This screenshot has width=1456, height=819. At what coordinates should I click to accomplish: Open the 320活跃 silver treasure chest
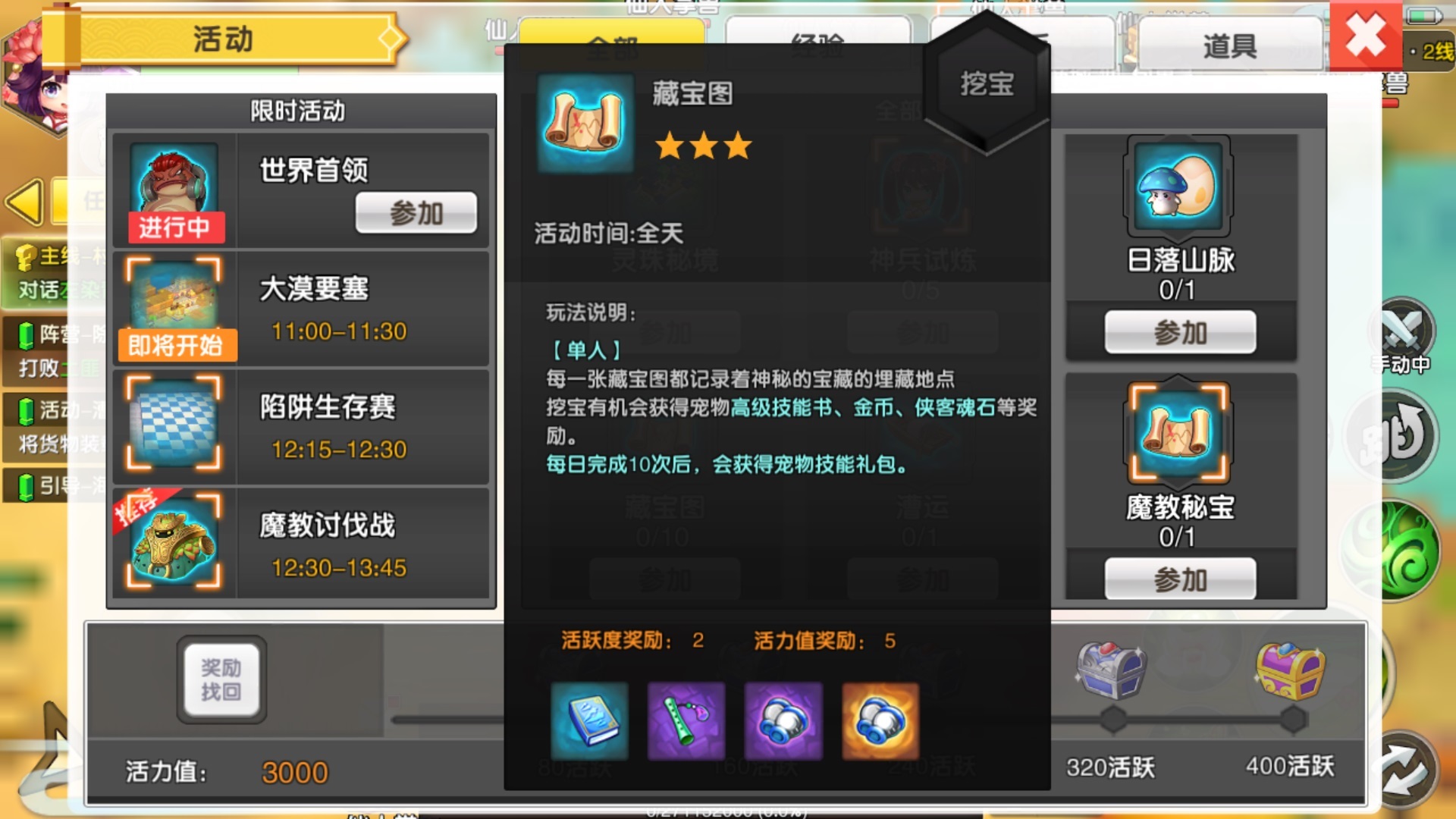click(1111, 669)
